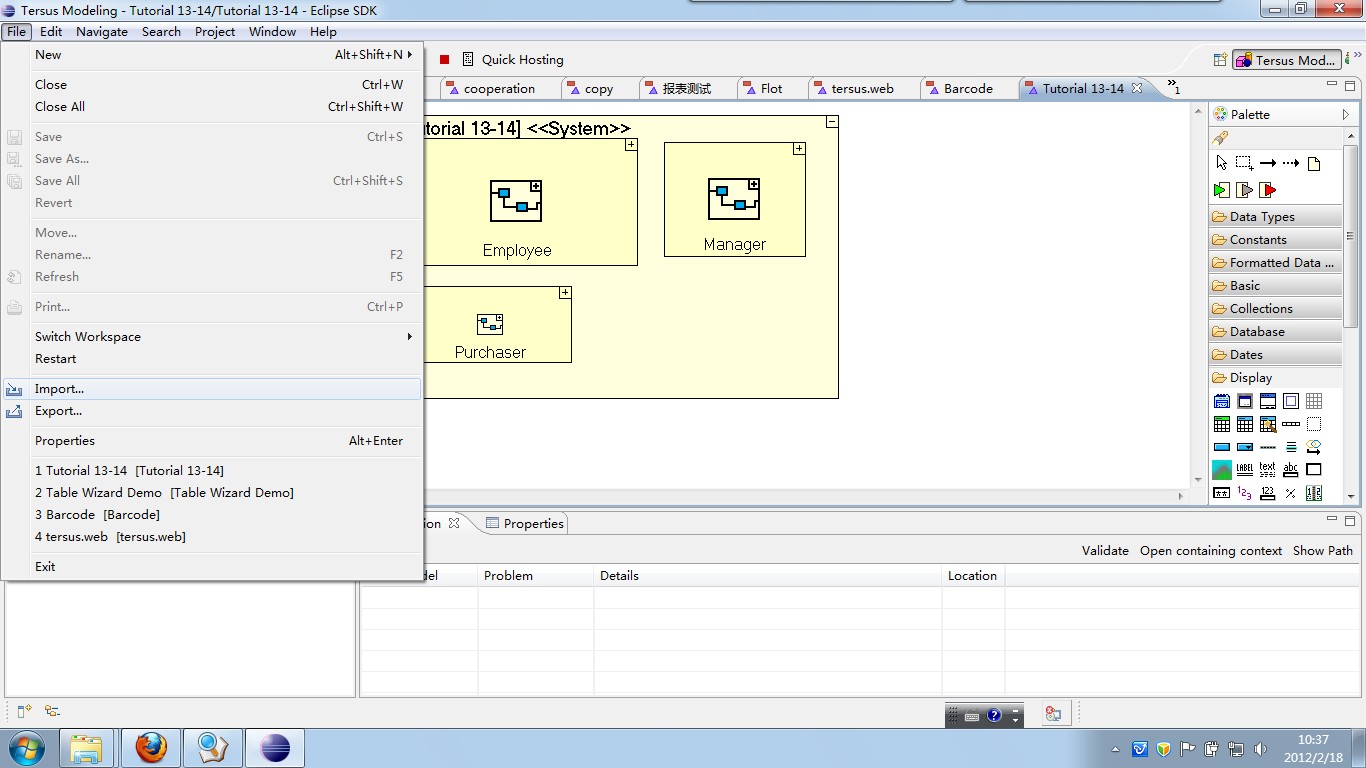Expand the Employee model box
Viewport: 1366px width, 768px height.
pos(631,145)
